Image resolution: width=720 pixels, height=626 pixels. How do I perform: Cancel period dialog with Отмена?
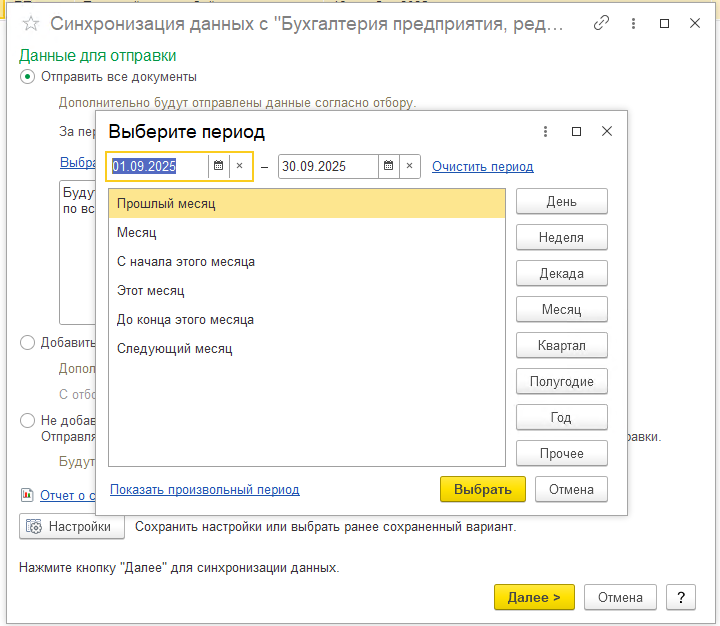coord(571,489)
